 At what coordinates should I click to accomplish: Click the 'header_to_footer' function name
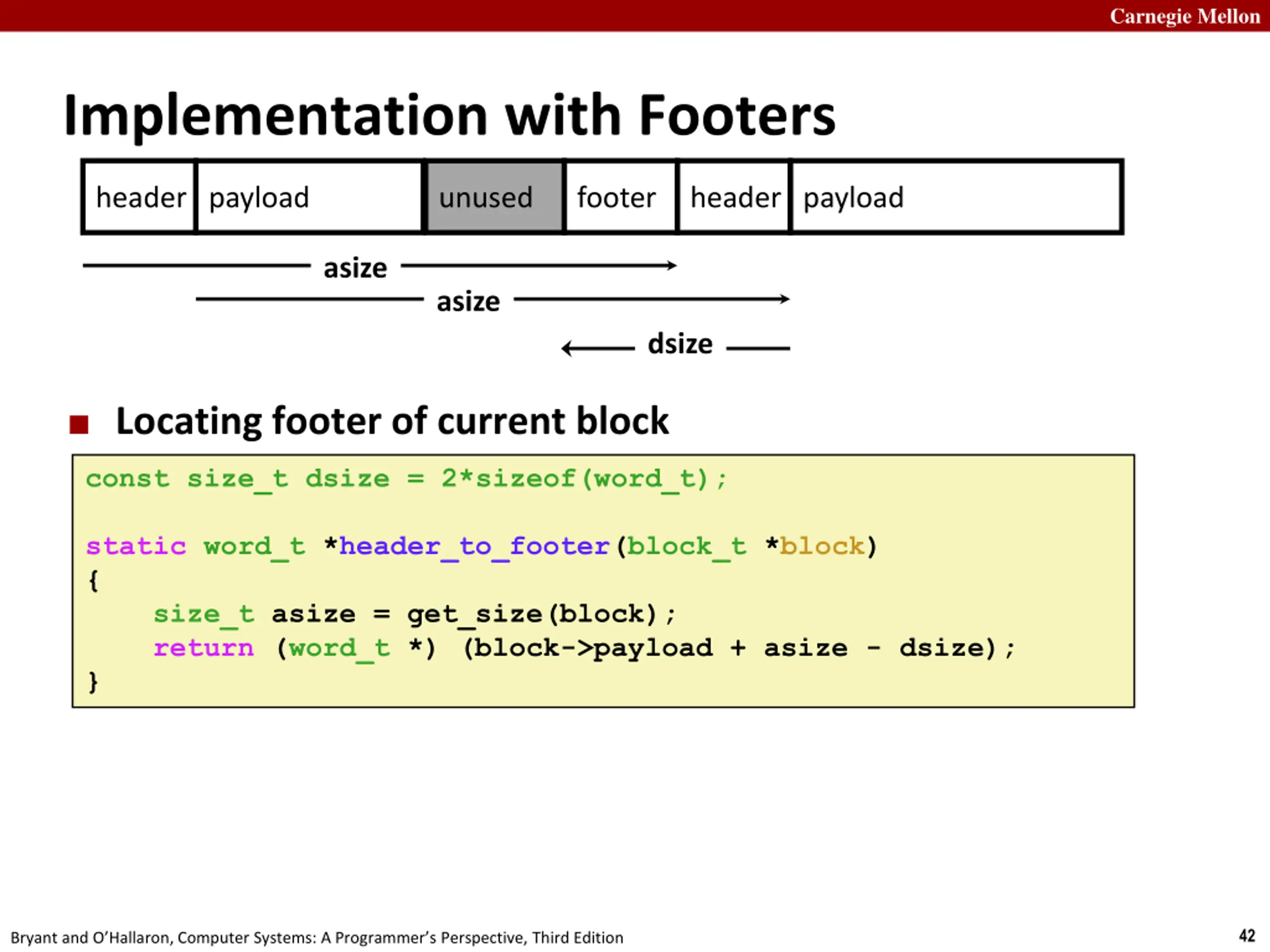tap(474, 546)
